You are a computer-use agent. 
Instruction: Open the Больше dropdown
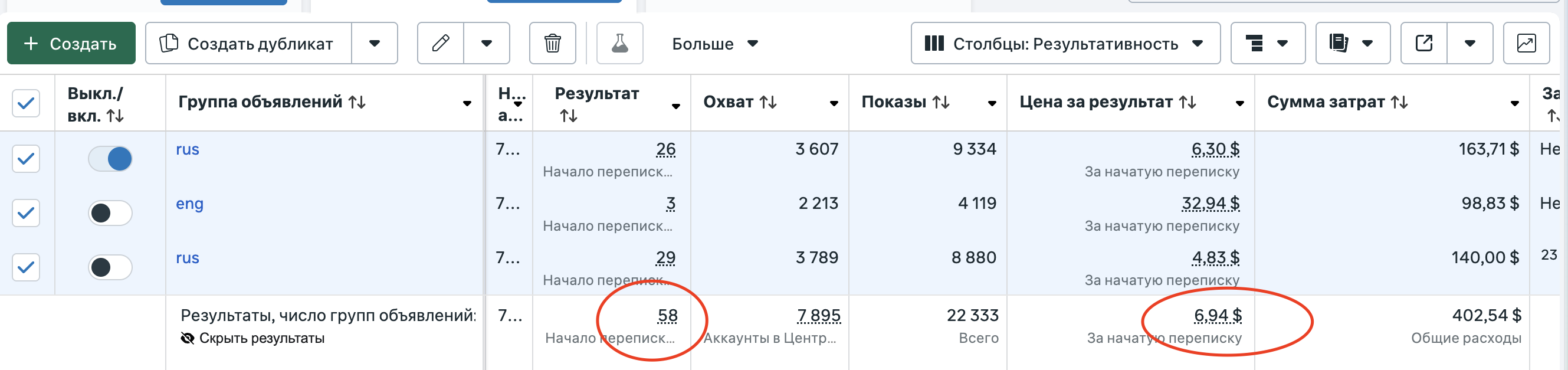click(x=713, y=43)
